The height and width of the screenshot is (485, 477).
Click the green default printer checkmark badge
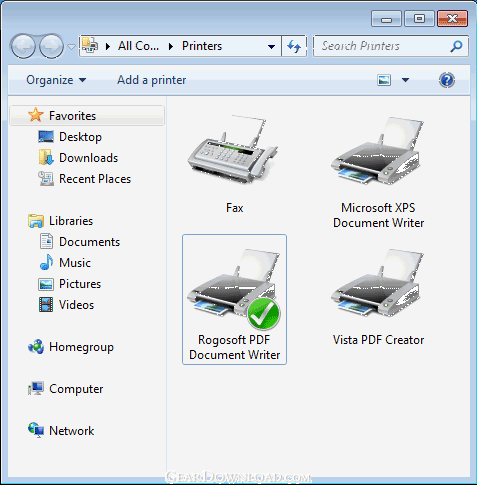click(x=264, y=313)
